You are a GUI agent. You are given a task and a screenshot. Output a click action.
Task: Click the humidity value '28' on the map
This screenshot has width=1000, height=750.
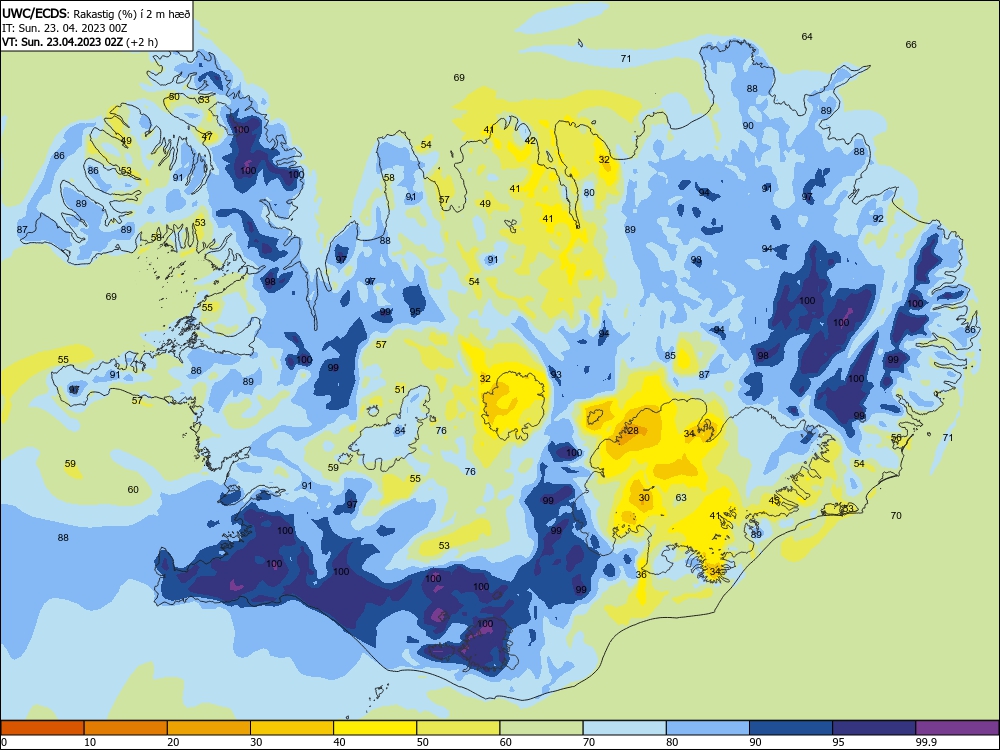633,430
